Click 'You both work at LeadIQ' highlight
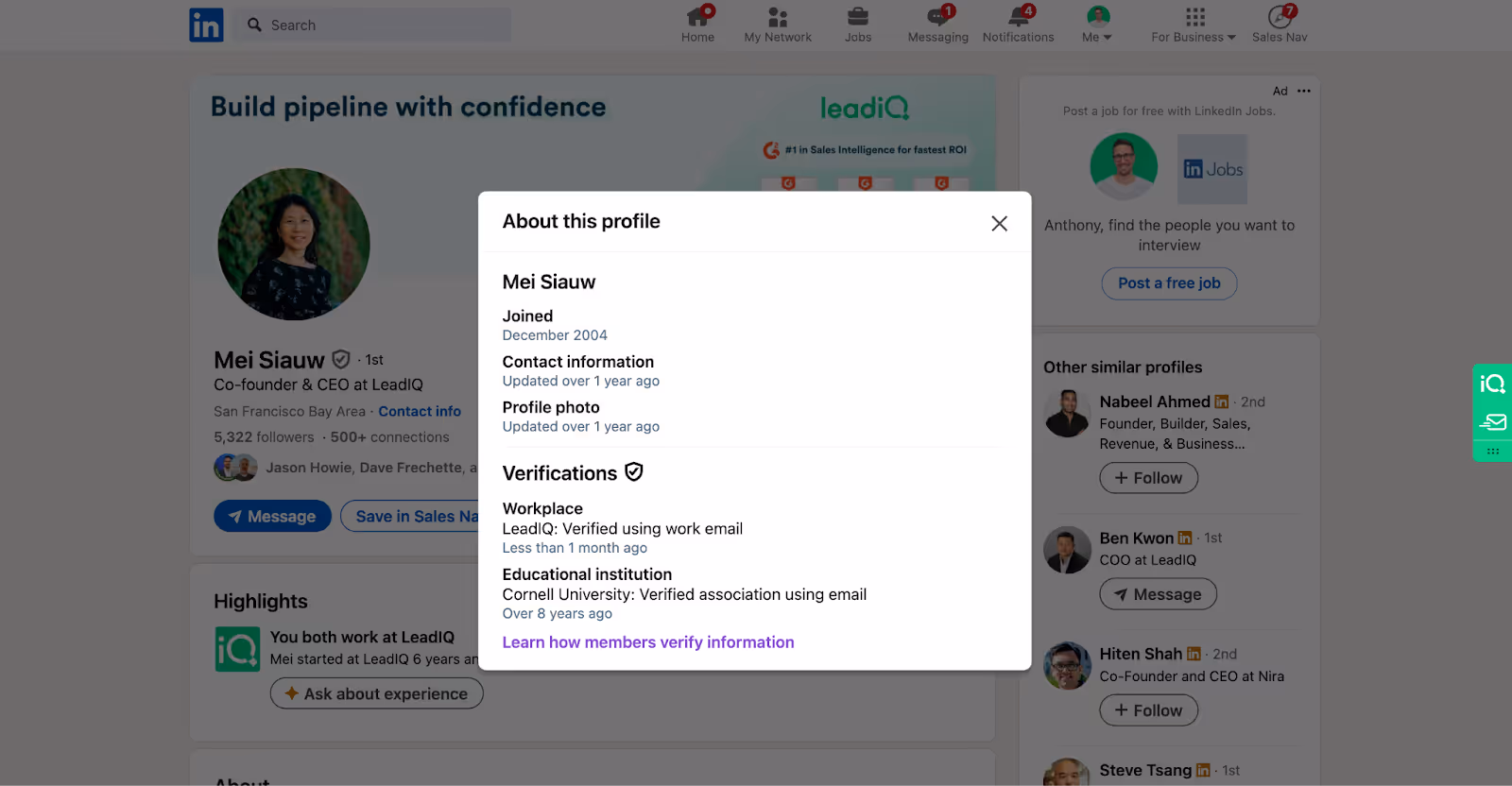The width and height of the screenshot is (1512, 786). pos(362,637)
